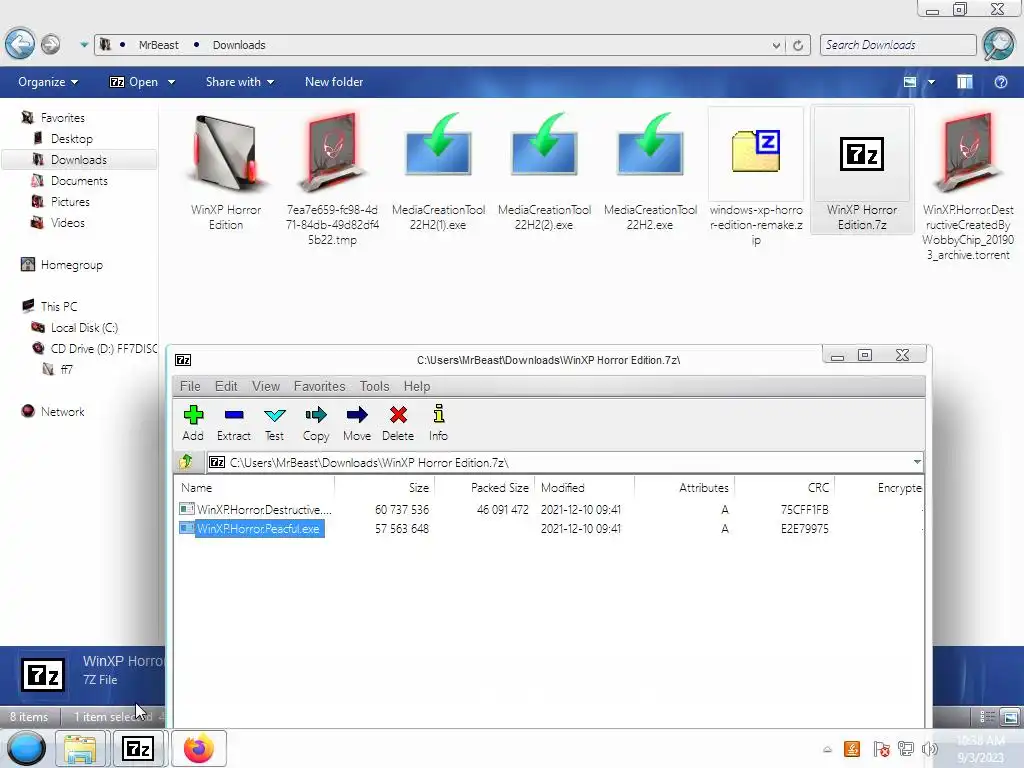Click the Start orb on taskbar
This screenshot has height=768, width=1024.
pyautogui.click(x=26, y=748)
